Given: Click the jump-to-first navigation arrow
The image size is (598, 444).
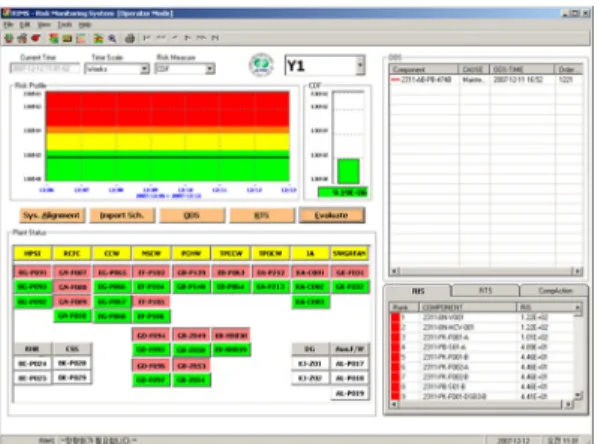Looking at the screenshot, I should (147, 37).
